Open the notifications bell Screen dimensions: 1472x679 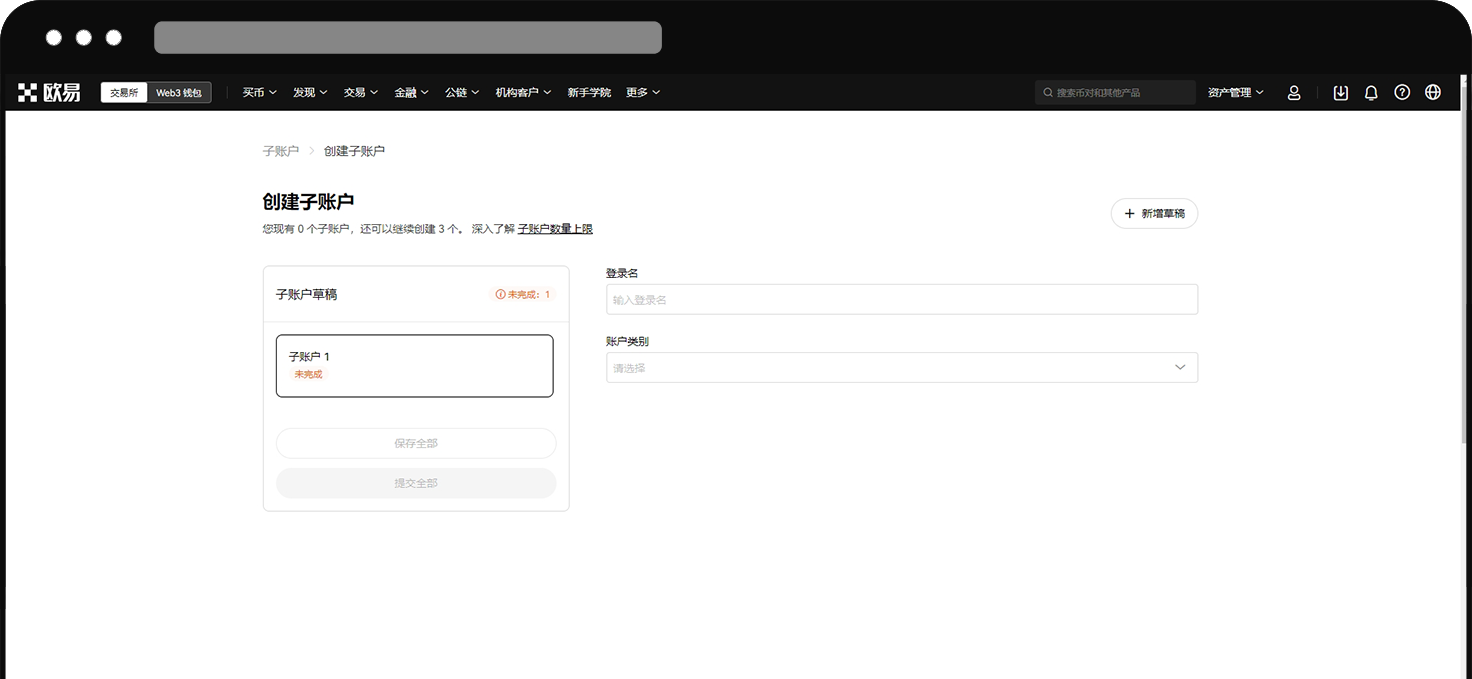(1371, 92)
